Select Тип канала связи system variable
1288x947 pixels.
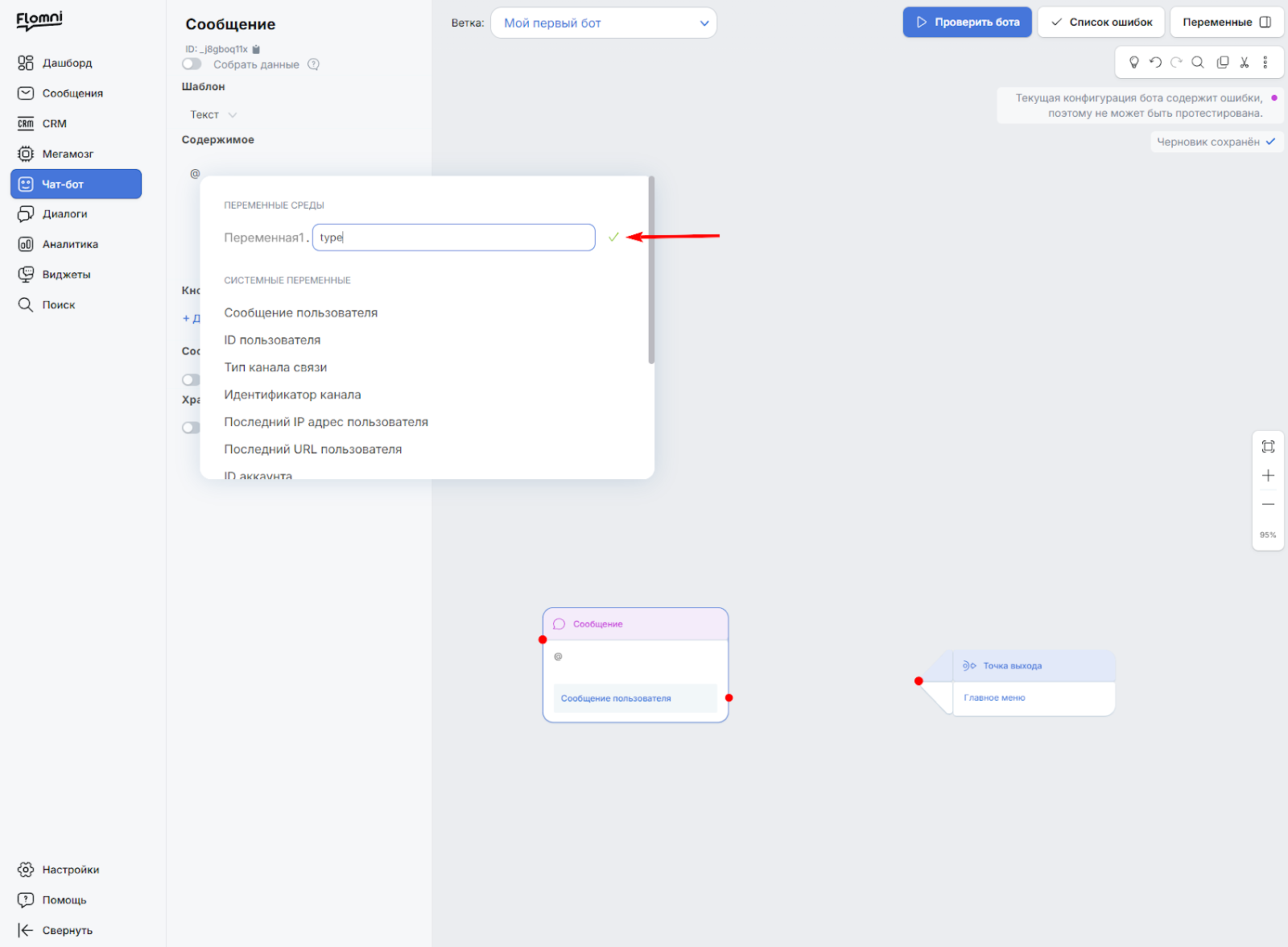point(275,367)
